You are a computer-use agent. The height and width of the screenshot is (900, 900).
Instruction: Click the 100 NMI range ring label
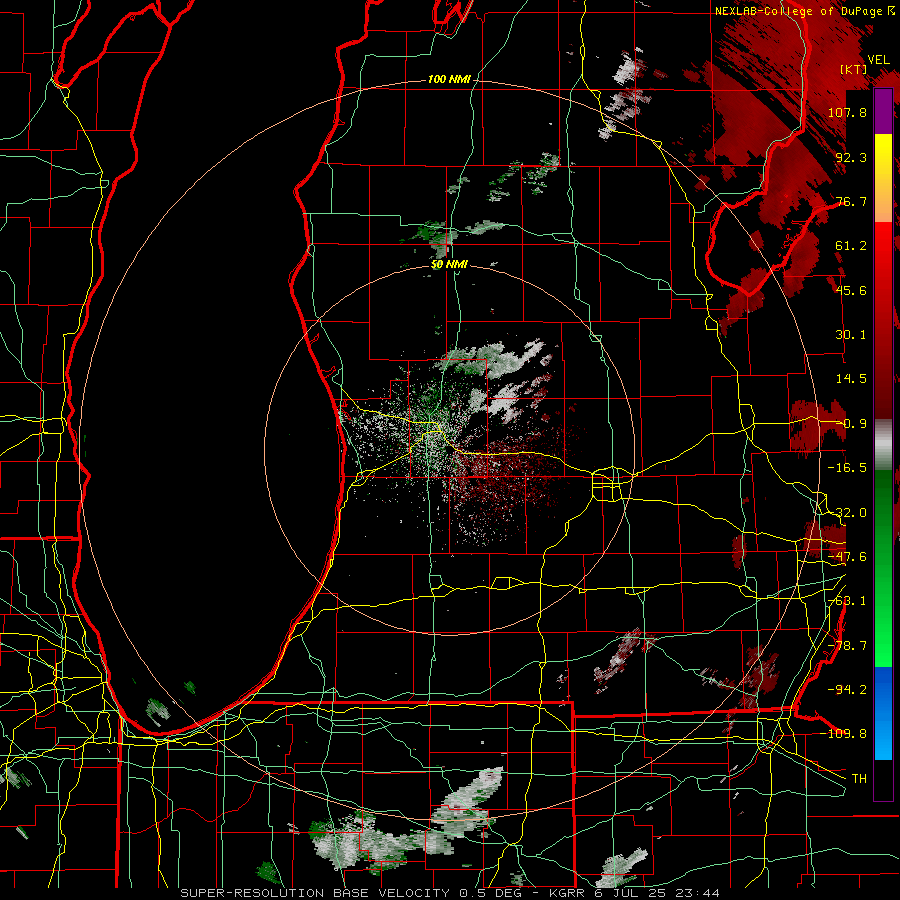point(449,79)
